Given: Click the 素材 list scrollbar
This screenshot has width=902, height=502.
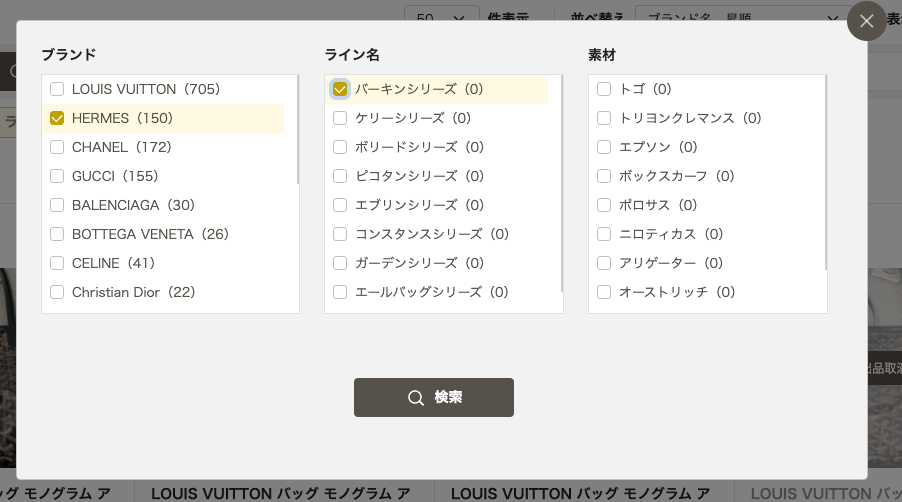Looking at the screenshot, I should (x=825, y=173).
